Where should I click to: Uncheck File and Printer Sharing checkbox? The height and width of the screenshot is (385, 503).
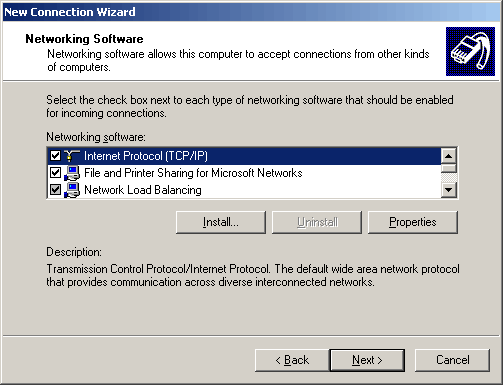pyautogui.click(x=55, y=173)
